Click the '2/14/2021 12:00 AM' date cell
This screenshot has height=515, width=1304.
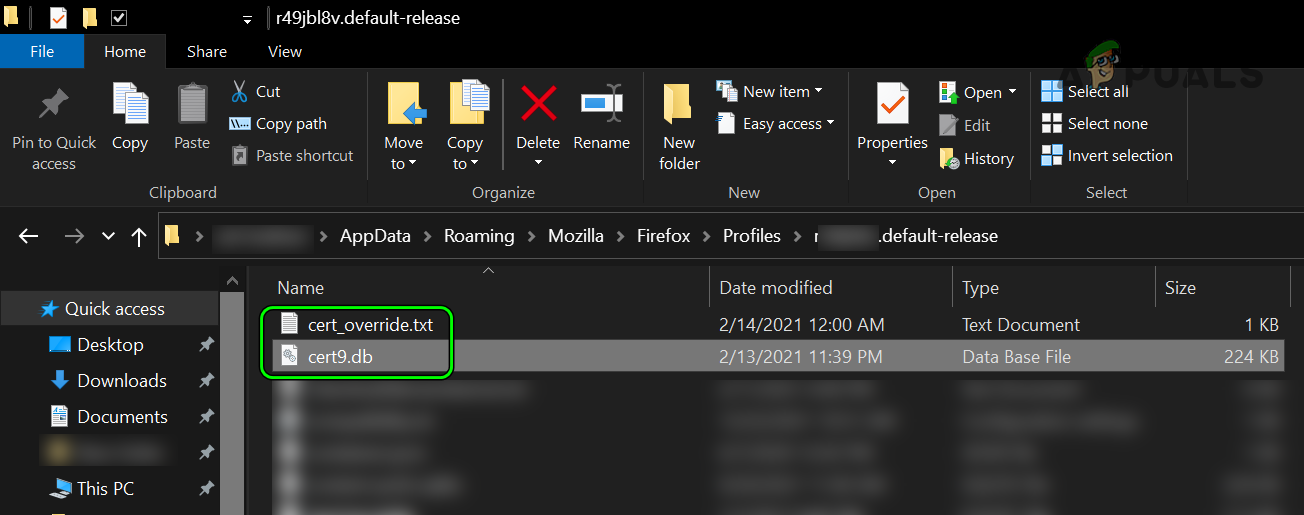802,324
